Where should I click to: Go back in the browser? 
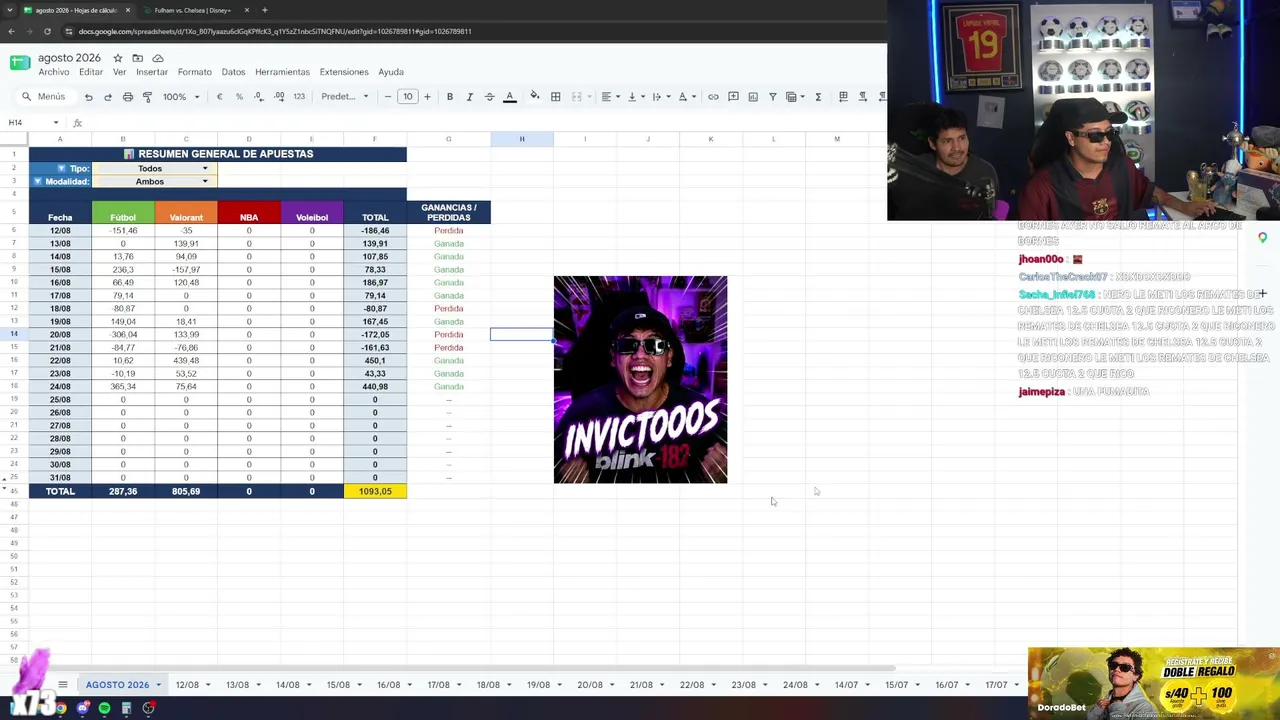tap(11, 31)
